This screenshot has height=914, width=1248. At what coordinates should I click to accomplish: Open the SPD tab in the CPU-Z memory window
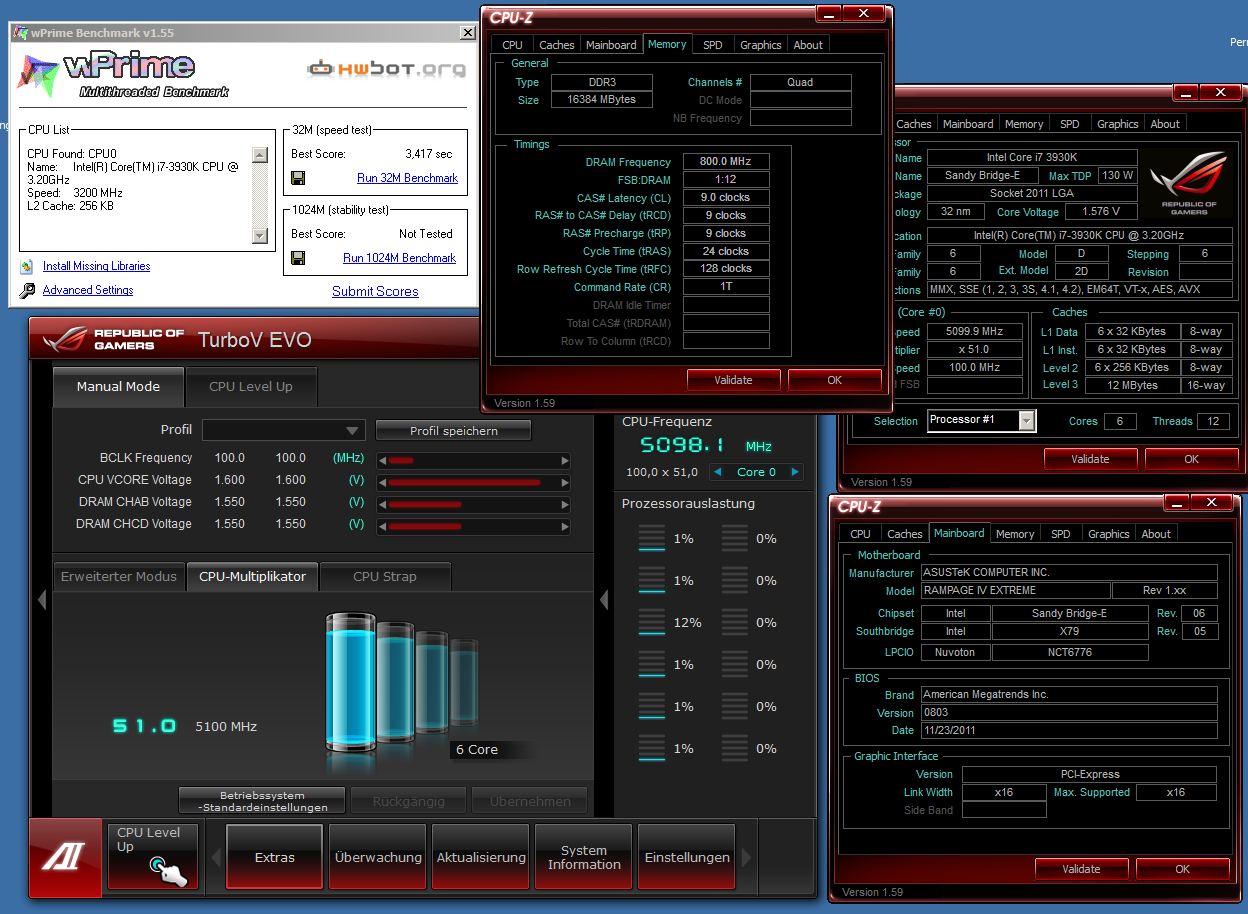click(x=713, y=45)
